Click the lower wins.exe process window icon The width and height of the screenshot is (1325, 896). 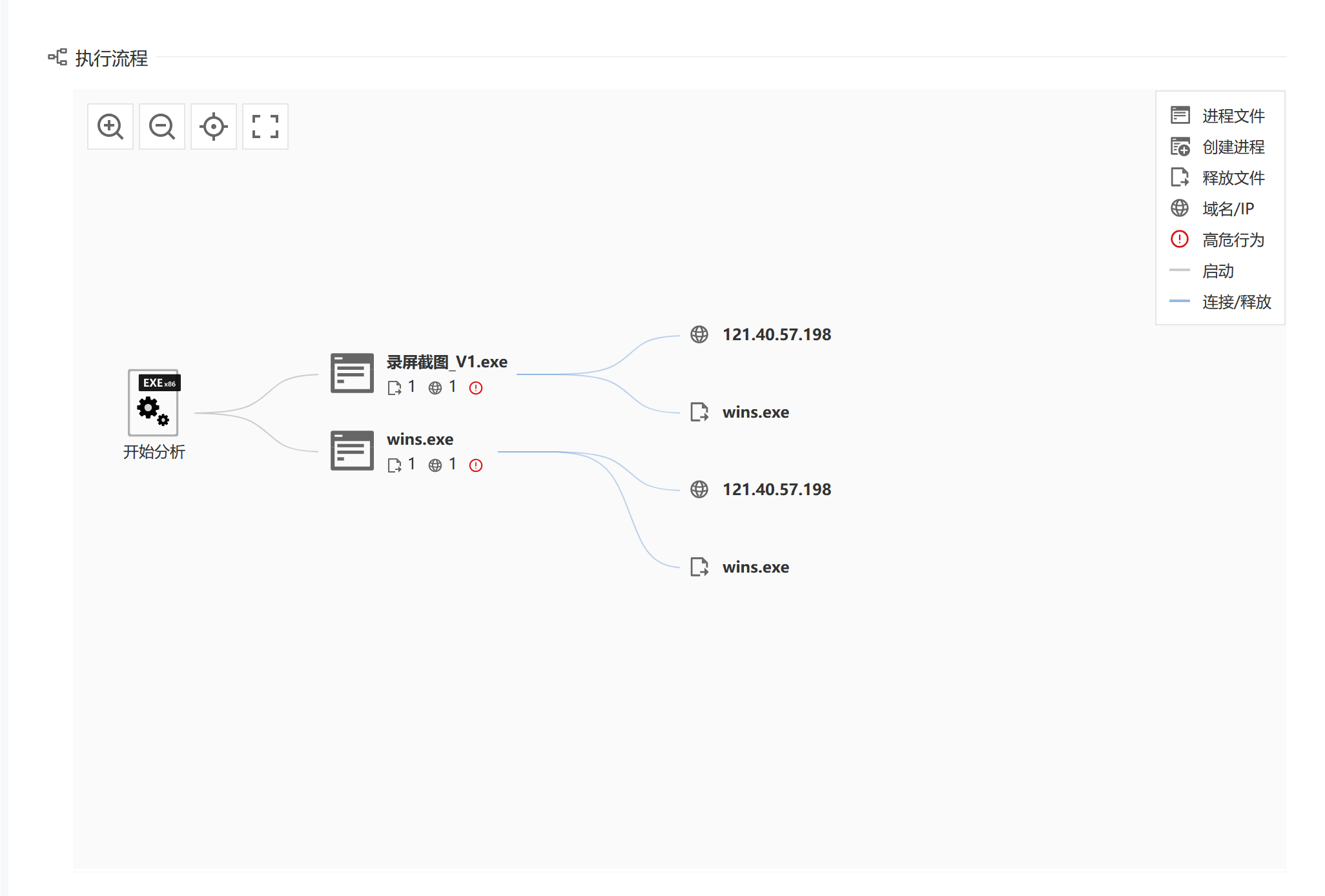352,451
